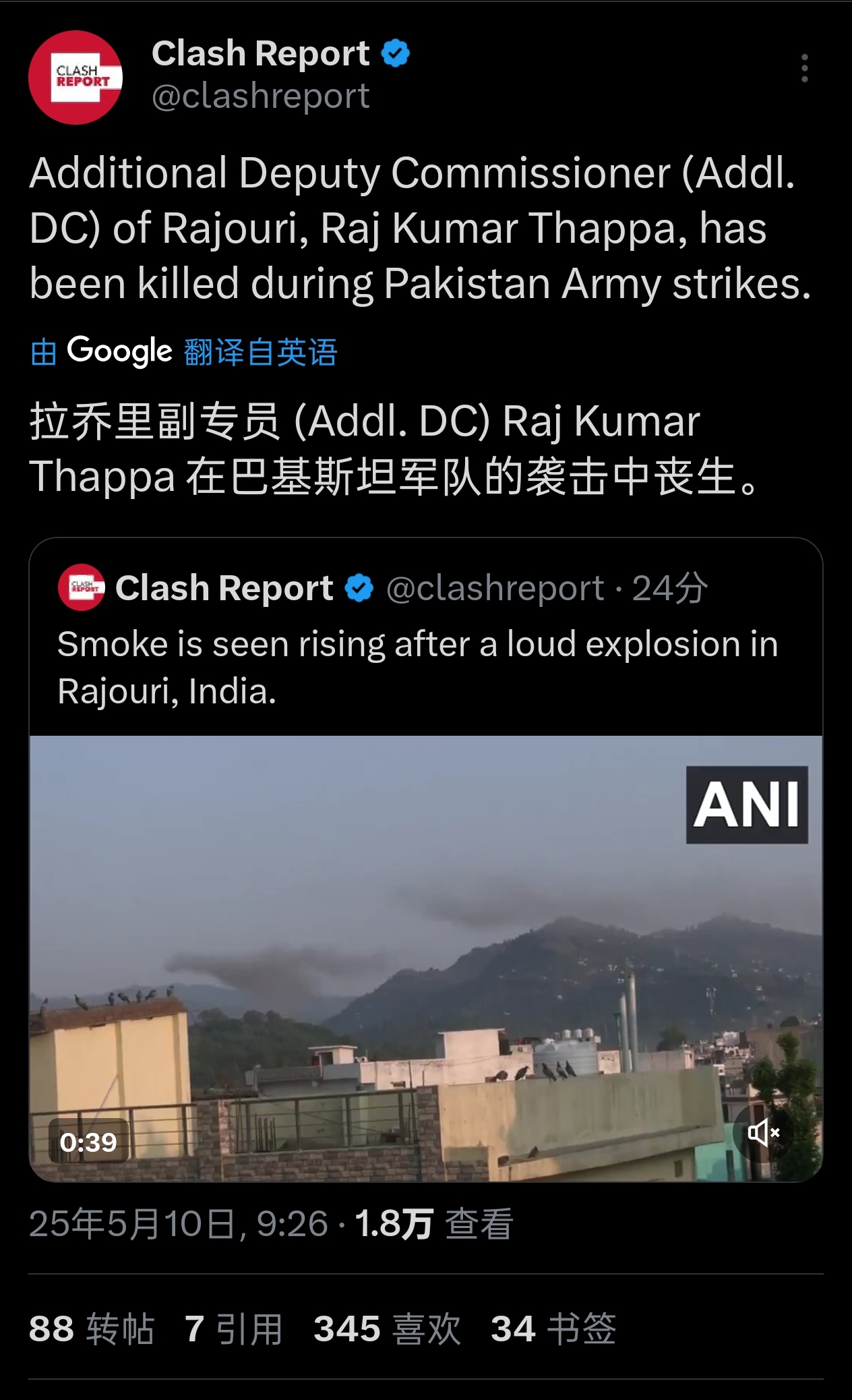View the 34 bookmarks count
The image size is (852, 1400).
(553, 1329)
